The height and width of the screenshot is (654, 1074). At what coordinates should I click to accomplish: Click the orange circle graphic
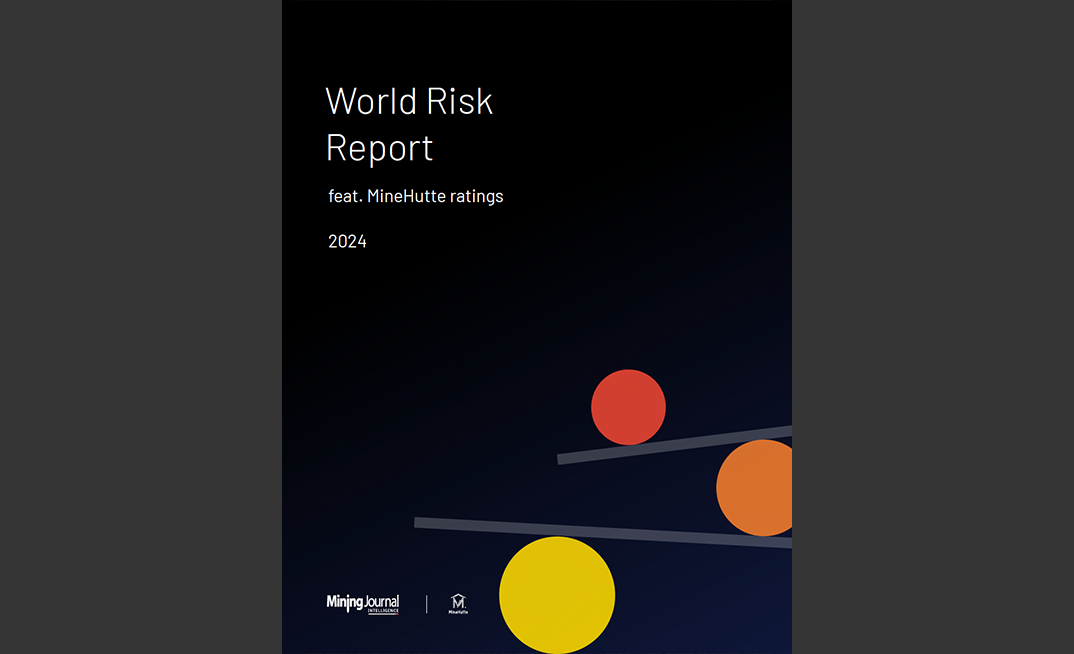pyautogui.click(x=754, y=488)
